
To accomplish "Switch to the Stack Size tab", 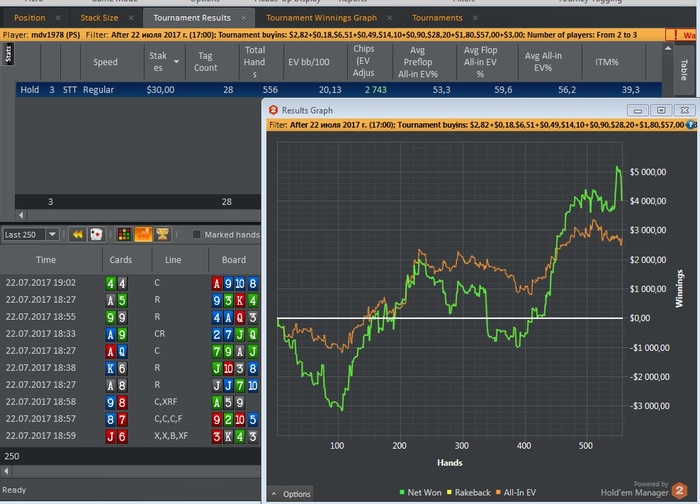I will pyautogui.click(x=99, y=18).
